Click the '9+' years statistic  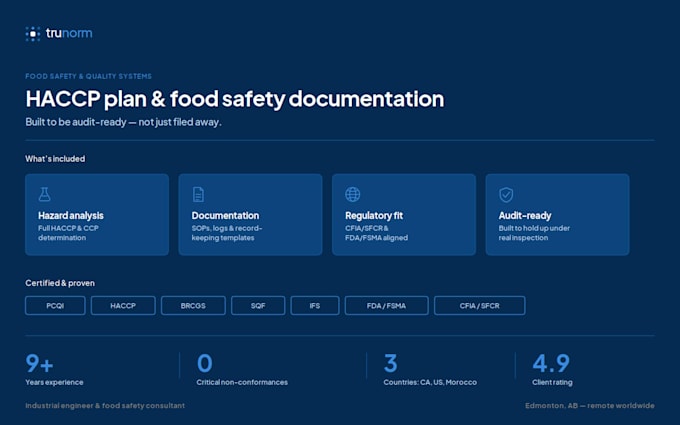39,363
